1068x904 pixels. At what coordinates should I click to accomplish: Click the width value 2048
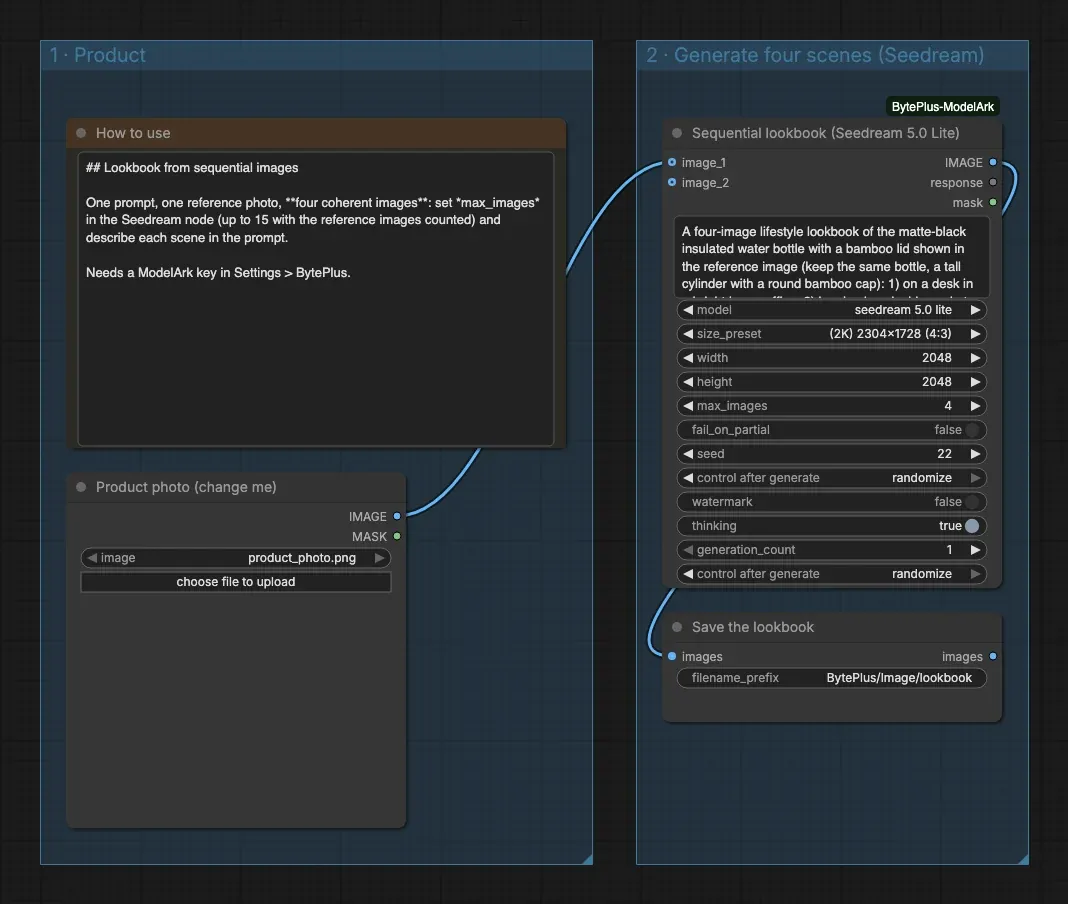pos(937,358)
